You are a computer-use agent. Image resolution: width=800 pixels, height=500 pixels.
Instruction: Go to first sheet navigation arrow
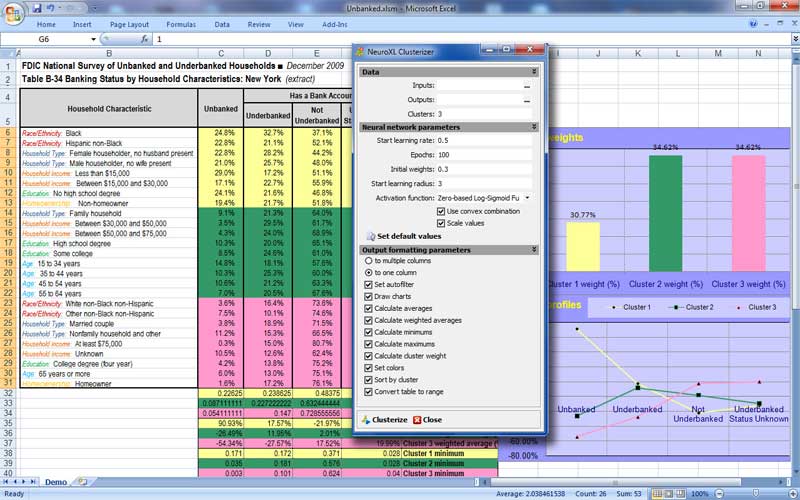[x=7, y=482]
